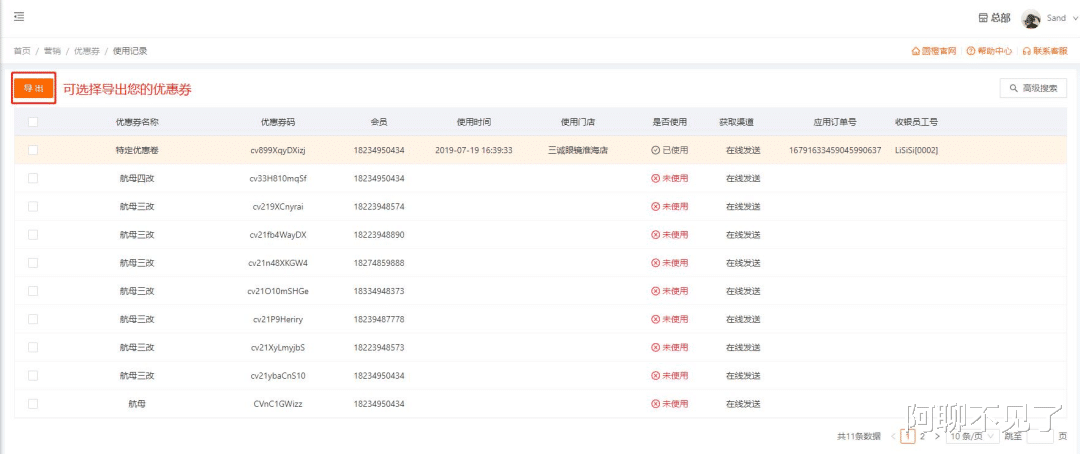Viewport: 1080px width, 454px height.
Task: Click order number 16791633459045990637
Action: pos(835,150)
